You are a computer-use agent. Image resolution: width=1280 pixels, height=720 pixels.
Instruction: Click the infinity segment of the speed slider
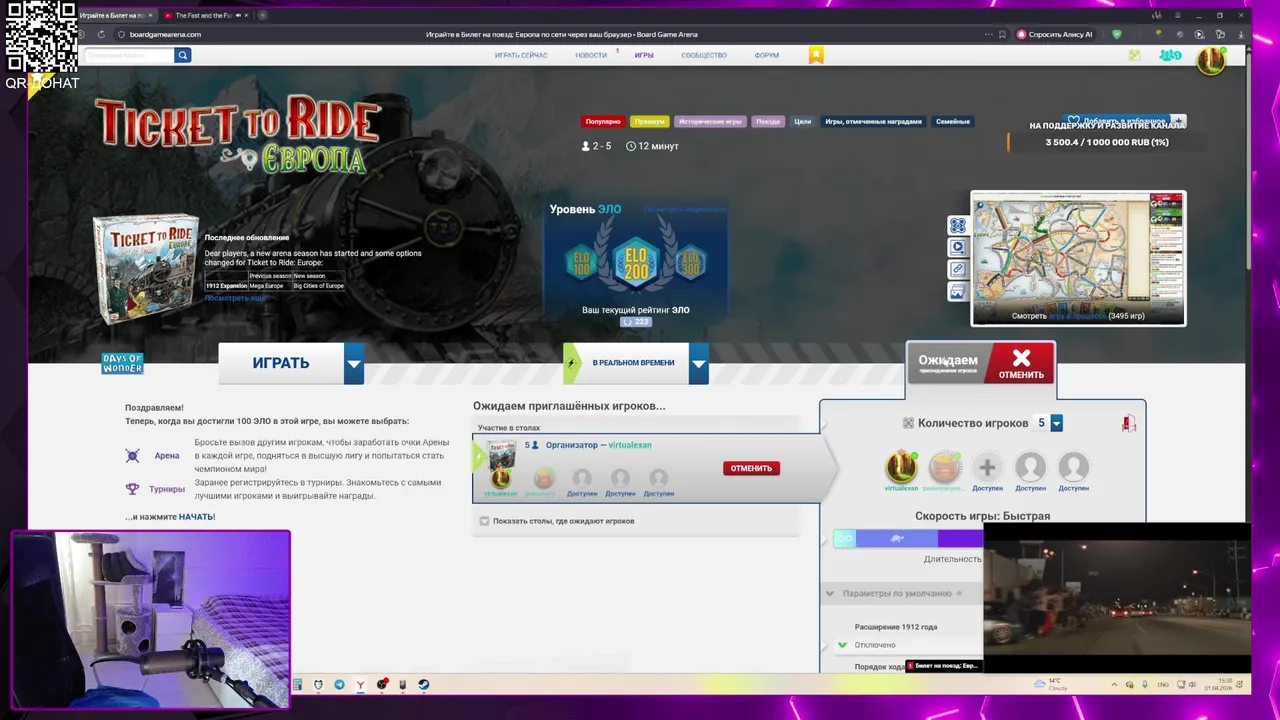(x=846, y=538)
